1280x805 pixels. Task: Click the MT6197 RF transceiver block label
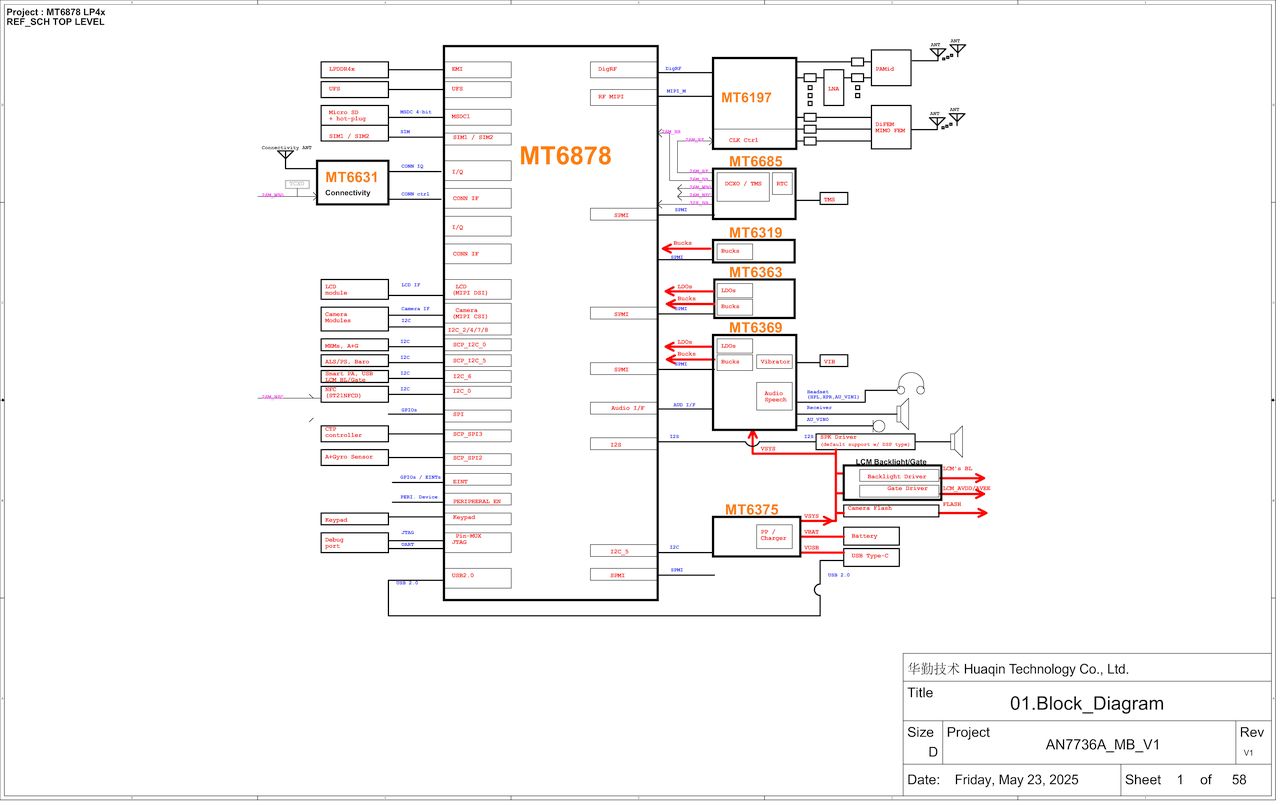tap(747, 98)
